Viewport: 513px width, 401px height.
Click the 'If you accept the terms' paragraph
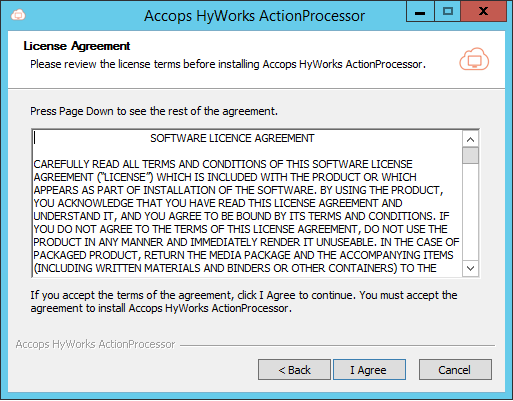(244, 301)
